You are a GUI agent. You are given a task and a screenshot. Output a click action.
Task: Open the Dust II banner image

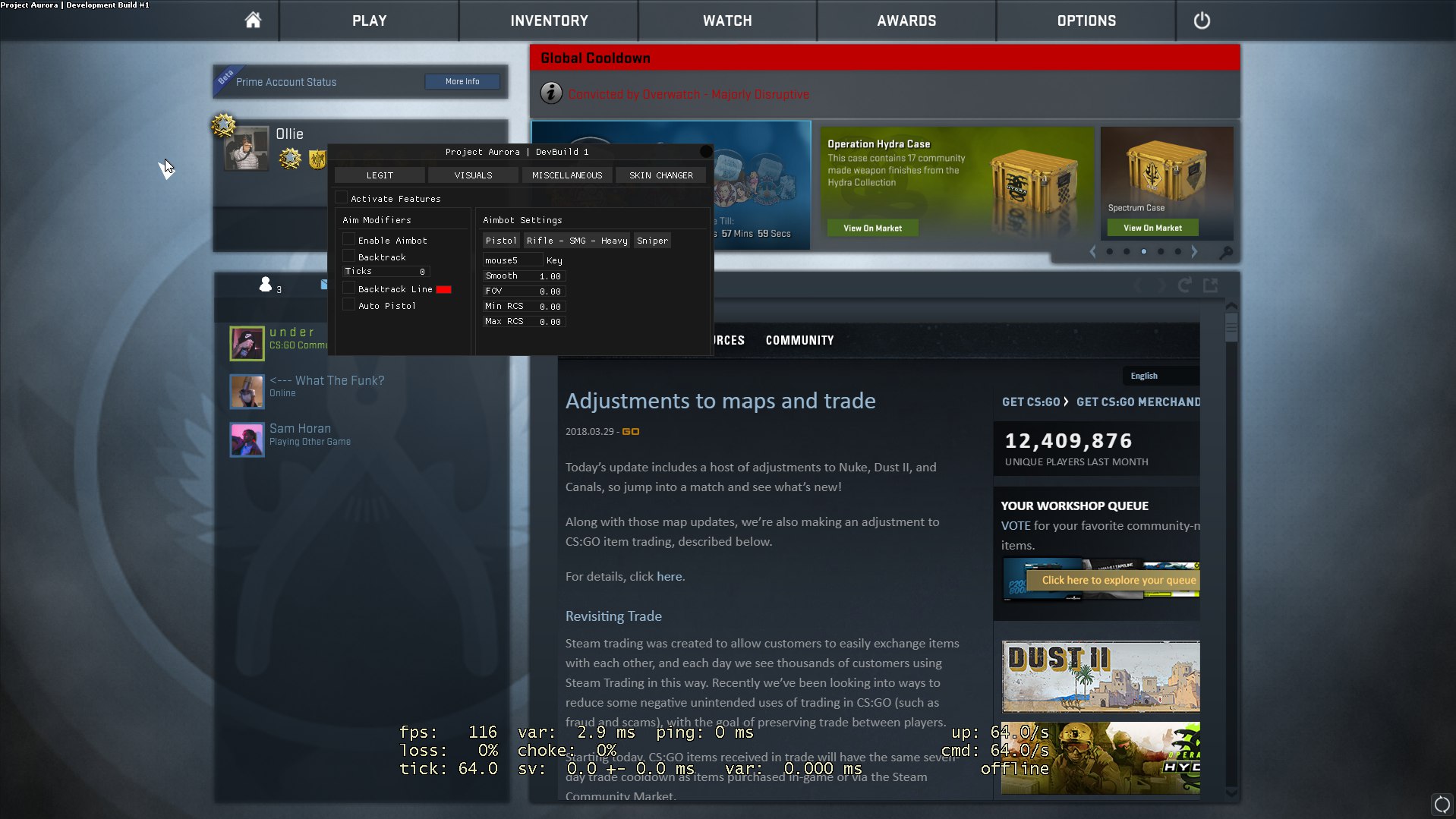coord(1101,676)
